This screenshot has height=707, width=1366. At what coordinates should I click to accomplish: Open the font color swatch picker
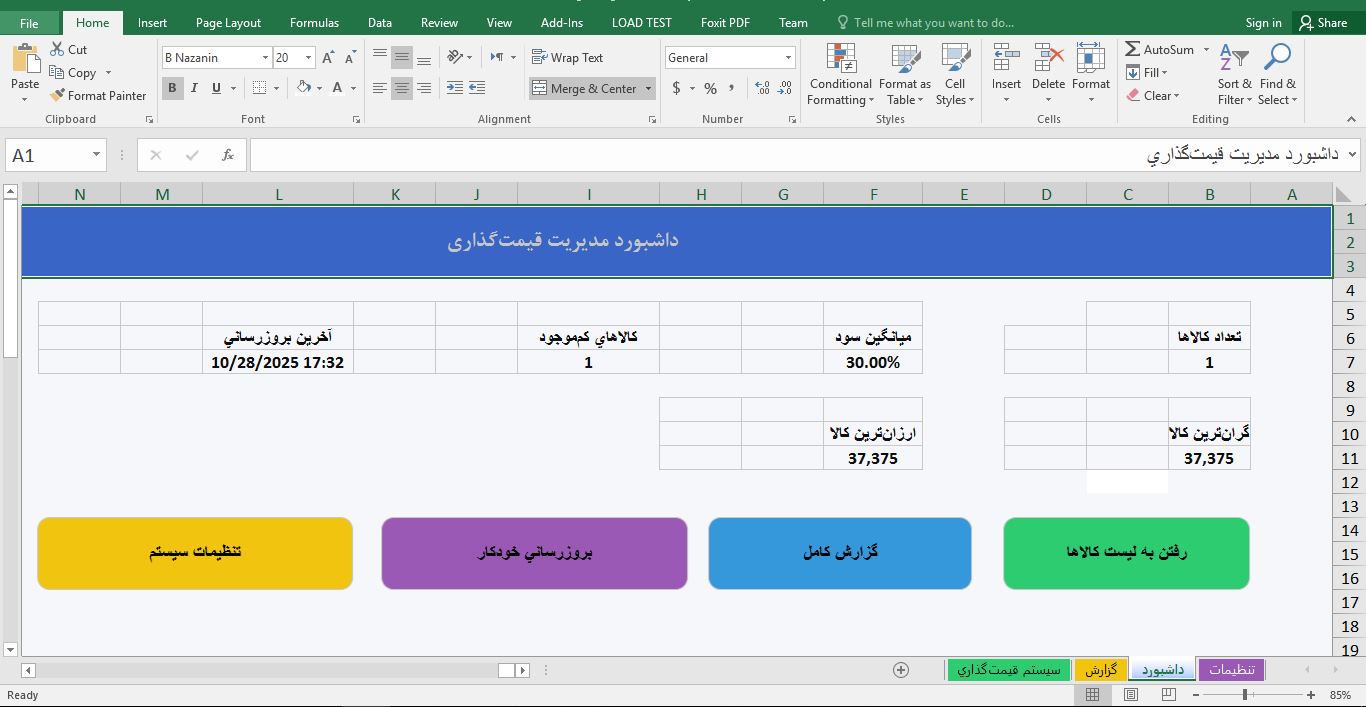coord(352,89)
